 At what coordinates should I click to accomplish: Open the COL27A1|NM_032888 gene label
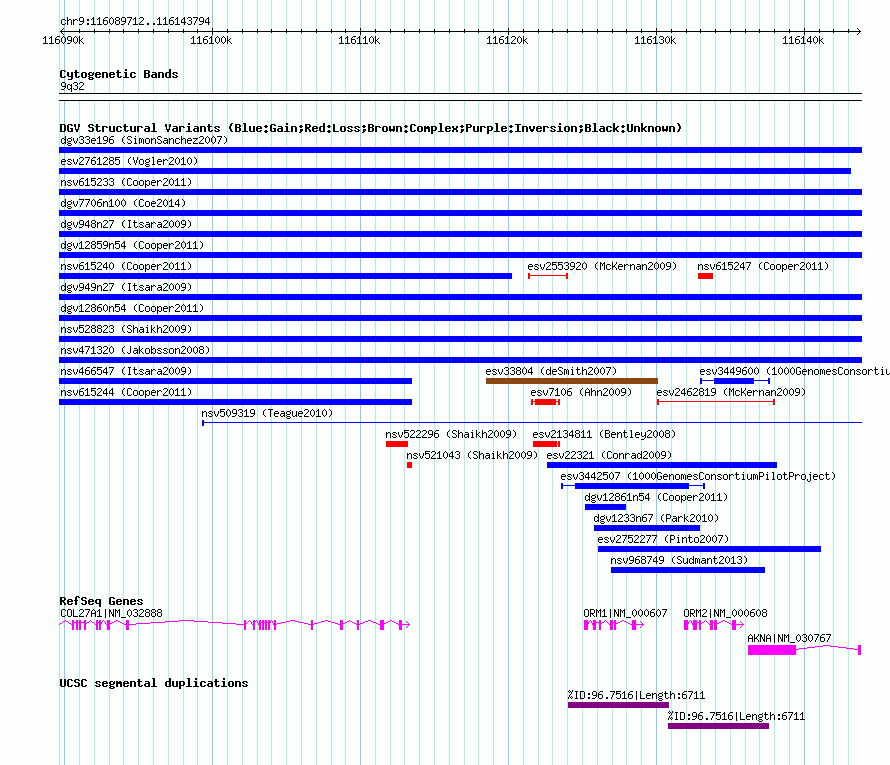coord(111,613)
